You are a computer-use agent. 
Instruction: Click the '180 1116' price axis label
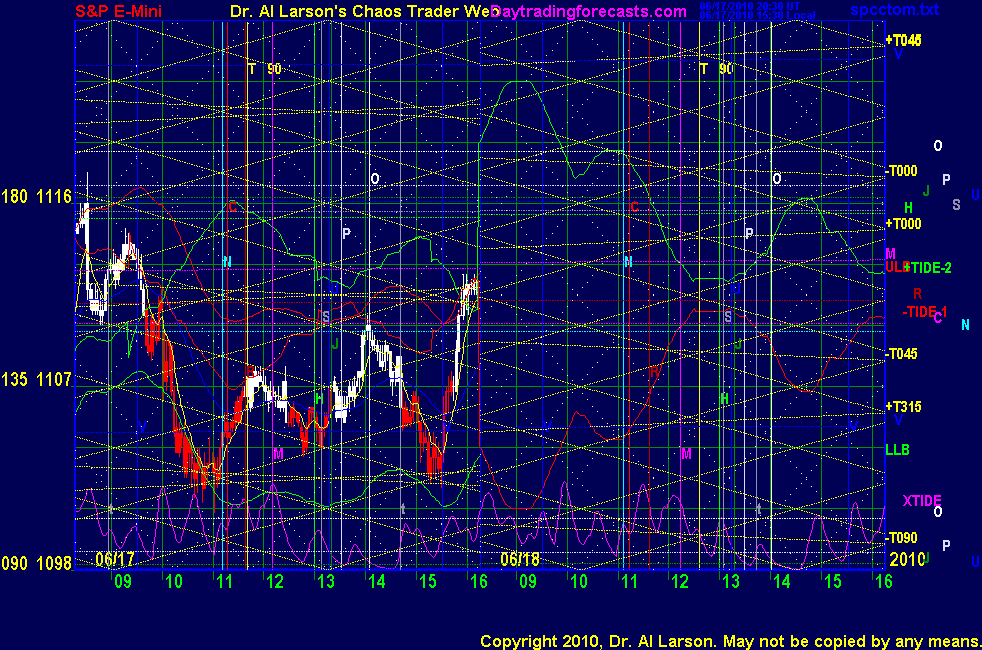pyautogui.click(x=36, y=197)
